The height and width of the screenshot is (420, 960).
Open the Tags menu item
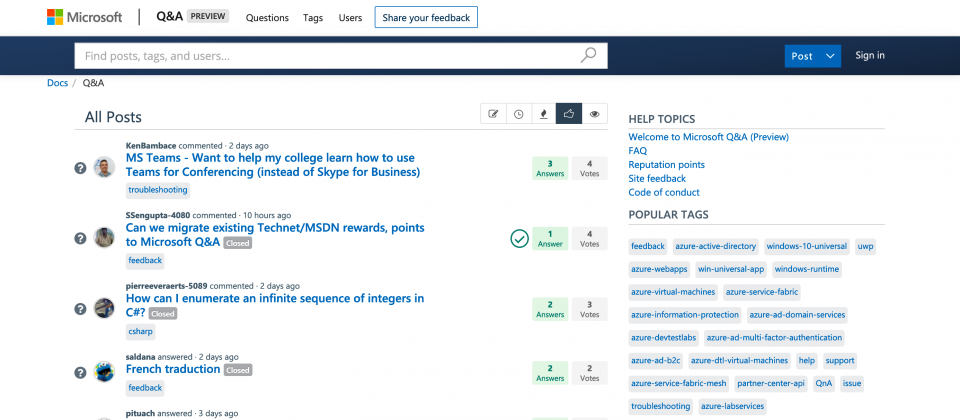[x=313, y=18]
